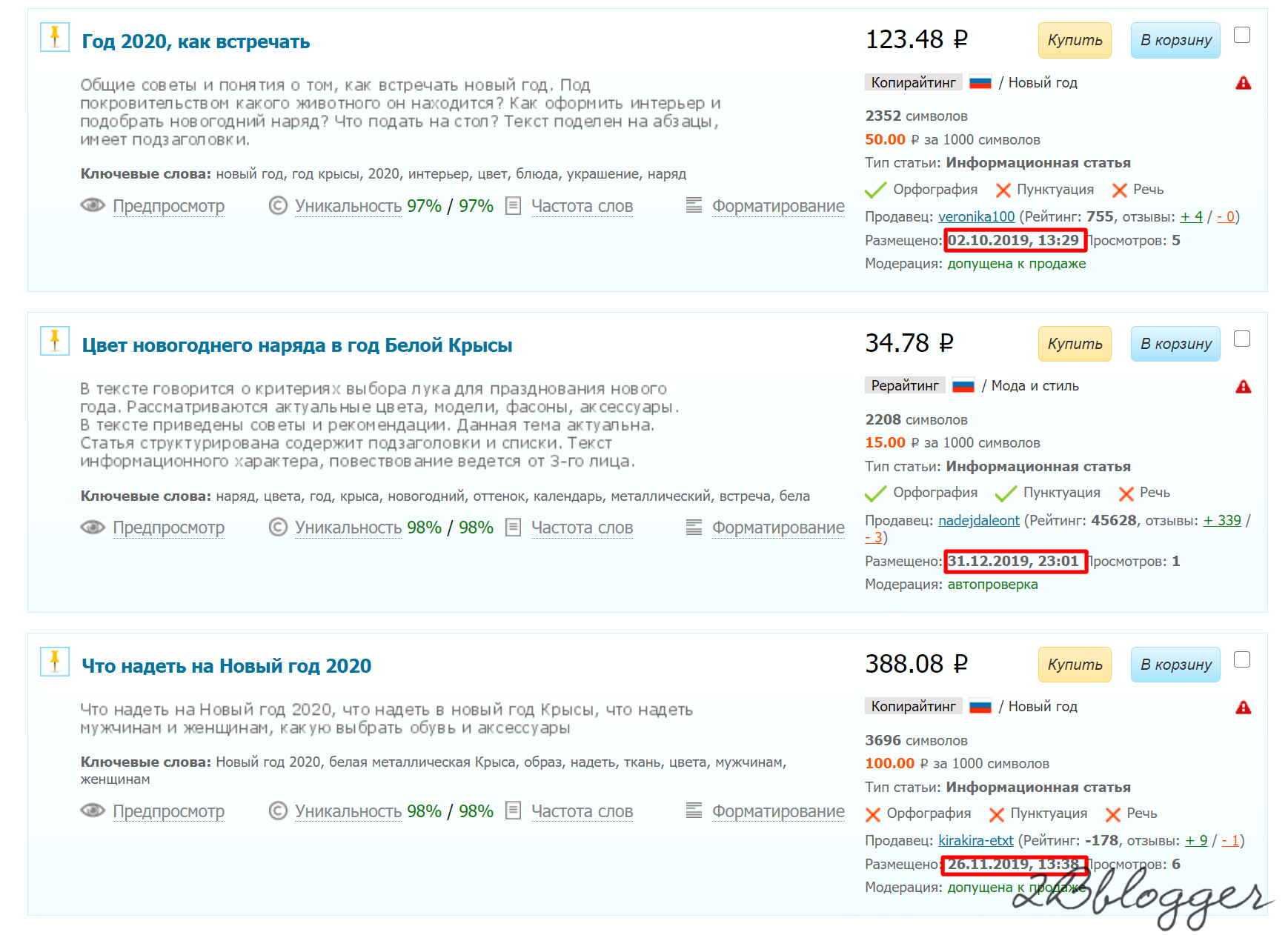Click pin icon beside 'Цвет новогоднего наряда' article
The height and width of the screenshot is (935, 1288).
click(x=55, y=341)
